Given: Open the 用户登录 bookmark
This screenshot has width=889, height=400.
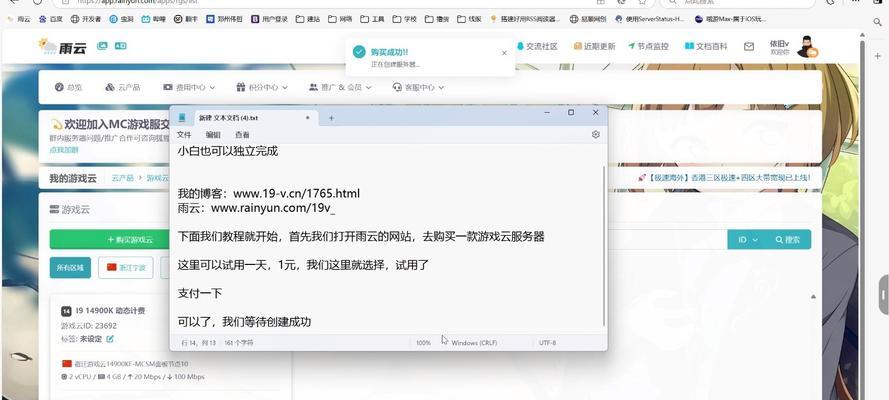Looking at the screenshot, I should pos(269,19).
